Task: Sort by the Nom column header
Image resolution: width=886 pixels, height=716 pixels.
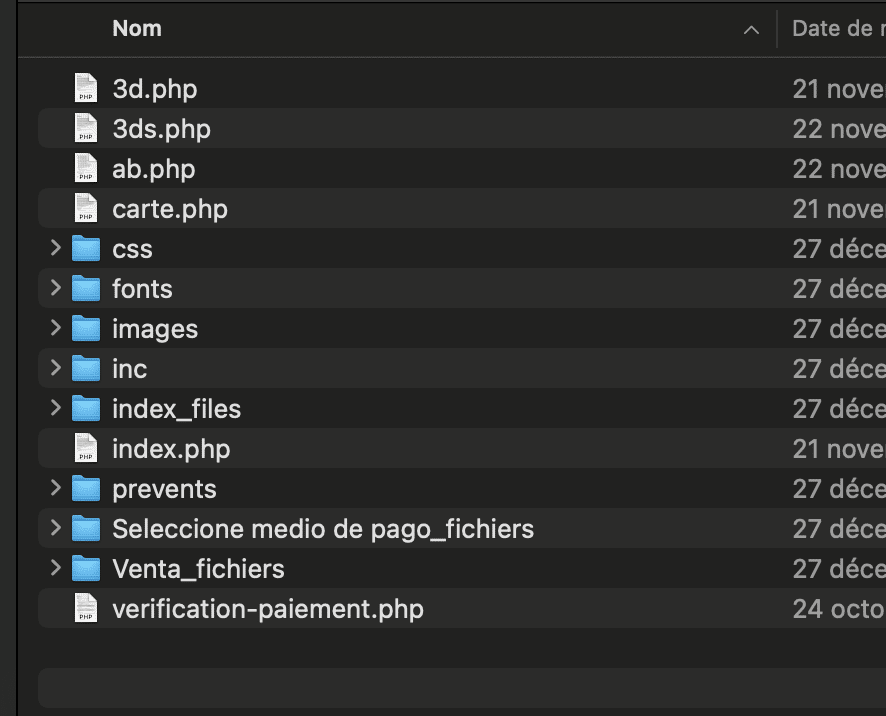Action: [x=137, y=29]
